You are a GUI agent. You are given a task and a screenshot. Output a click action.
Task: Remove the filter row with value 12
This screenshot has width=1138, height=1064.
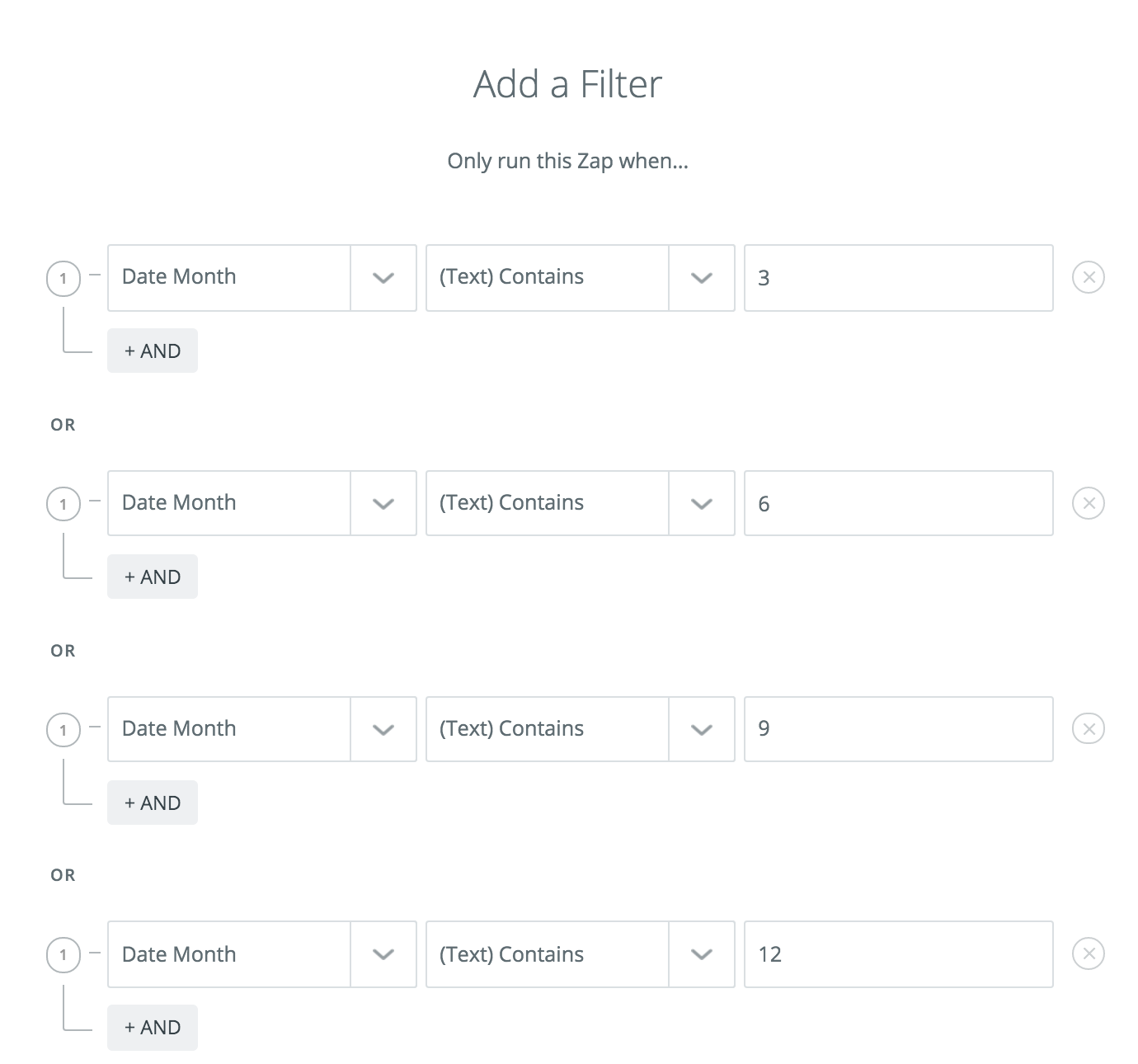[1088, 954]
